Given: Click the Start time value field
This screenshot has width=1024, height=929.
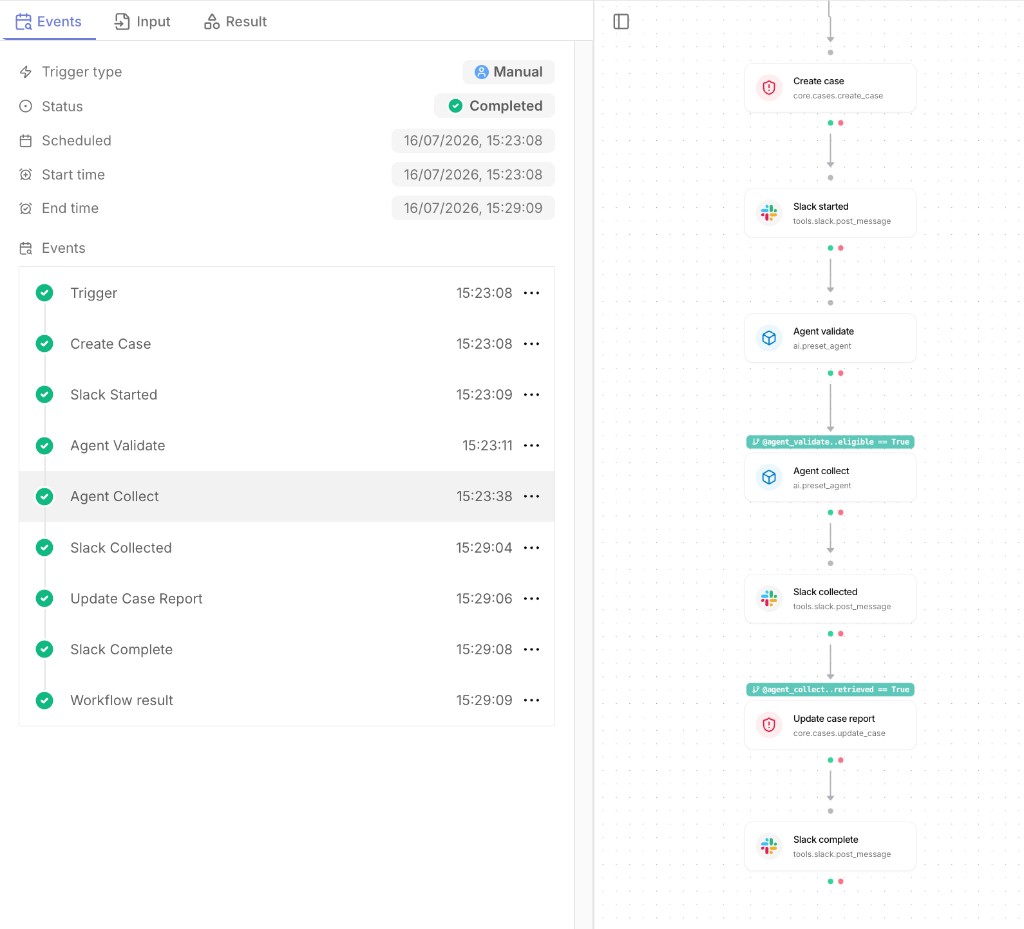Looking at the screenshot, I should [x=473, y=174].
